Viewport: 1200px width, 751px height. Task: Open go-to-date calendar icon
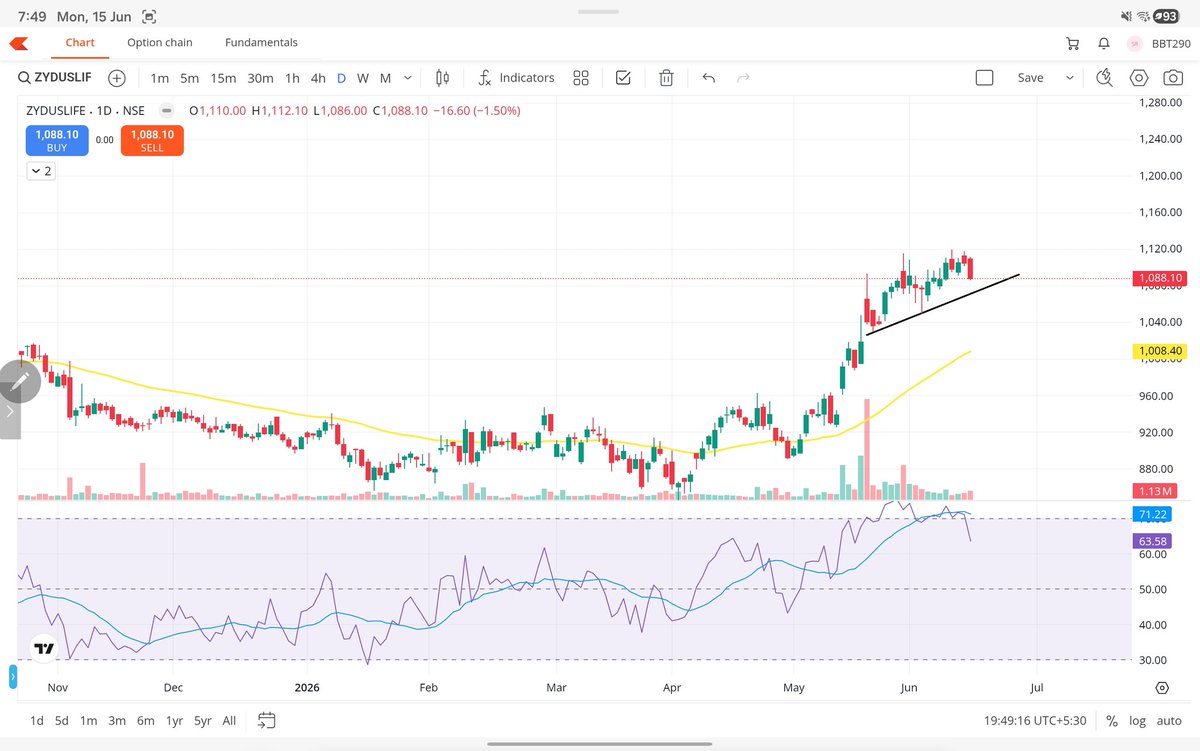tap(266, 720)
